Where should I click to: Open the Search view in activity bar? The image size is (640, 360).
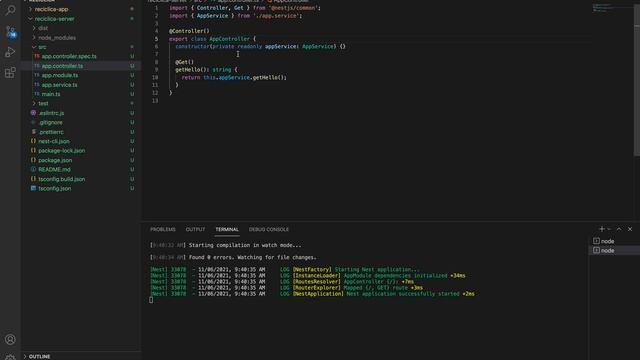click(10, 10)
